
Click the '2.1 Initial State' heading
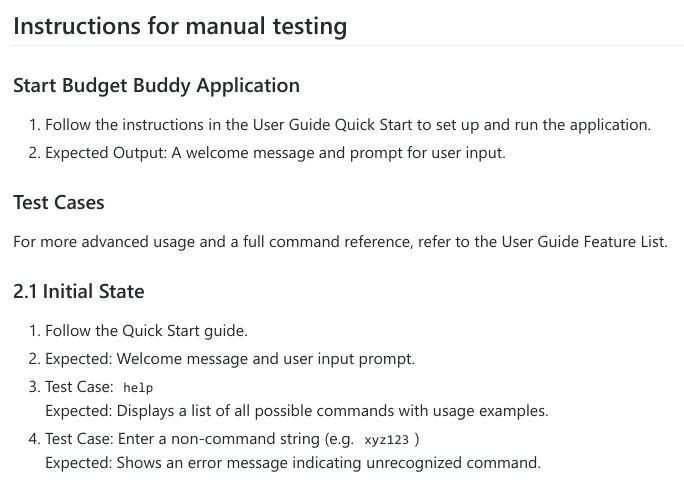[79, 291]
